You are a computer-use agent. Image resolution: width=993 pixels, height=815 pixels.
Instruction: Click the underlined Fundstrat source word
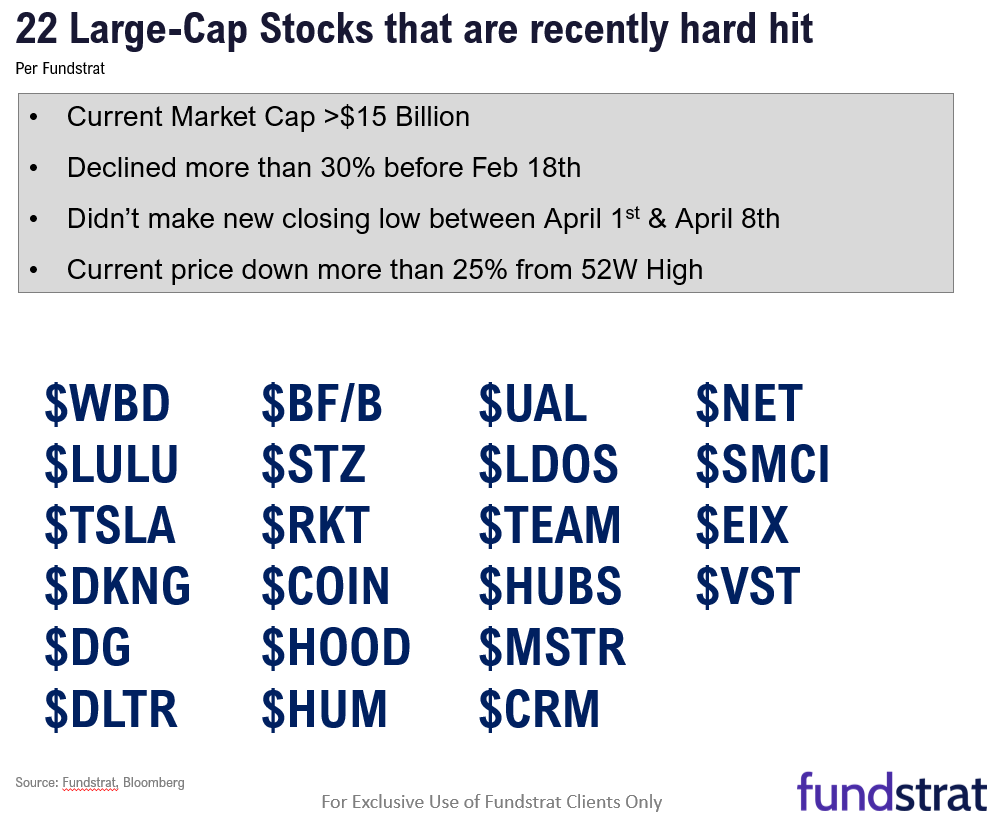pos(90,783)
